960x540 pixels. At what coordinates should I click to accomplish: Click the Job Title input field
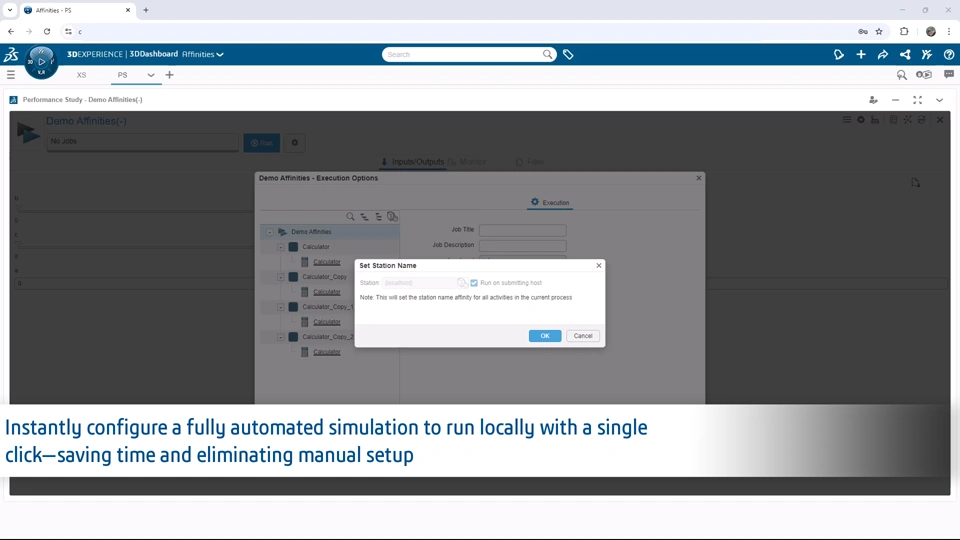pos(522,230)
